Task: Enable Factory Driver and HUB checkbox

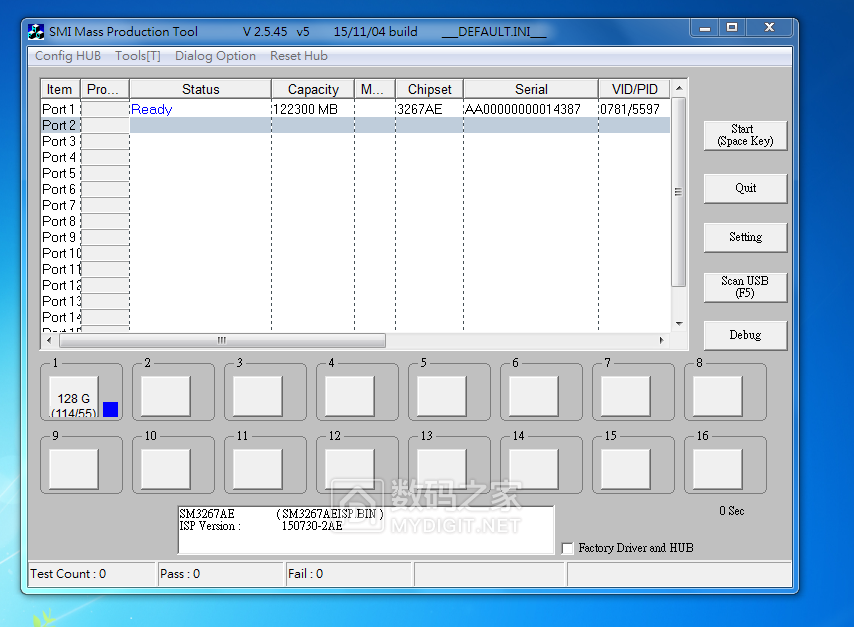Action: click(568, 548)
